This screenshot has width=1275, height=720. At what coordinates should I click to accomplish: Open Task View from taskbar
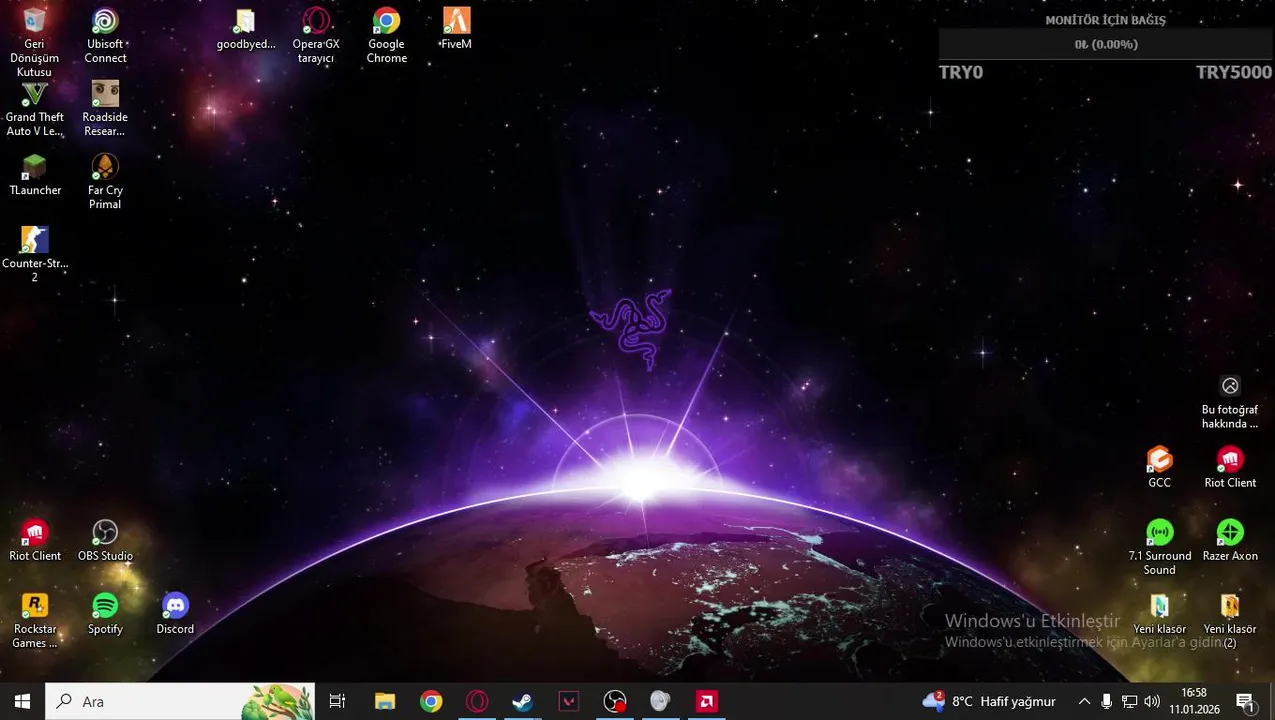click(338, 701)
